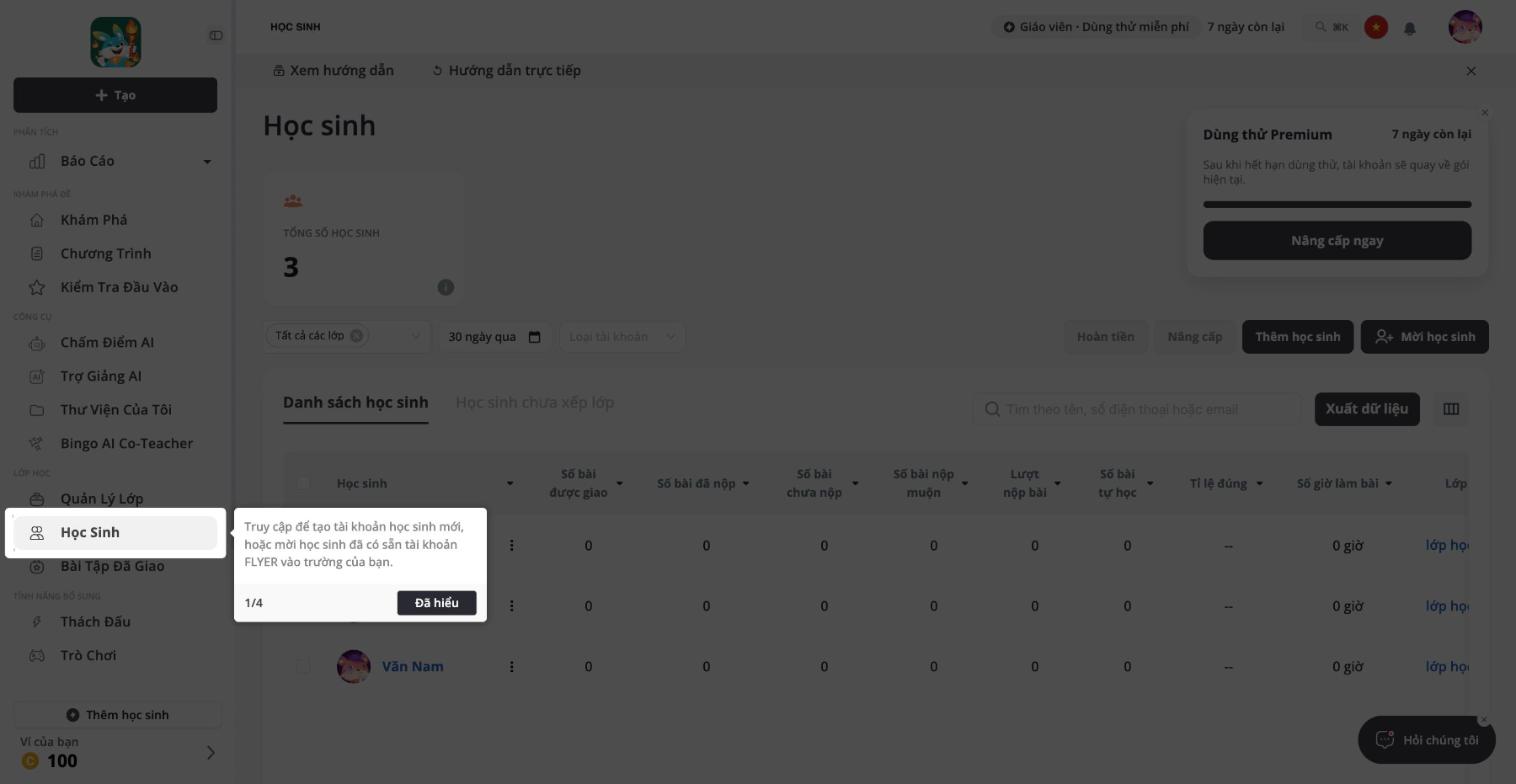Click 'Xuất dữ liệu' button
This screenshot has width=1516, height=784.
pyautogui.click(x=1367, y=409)
